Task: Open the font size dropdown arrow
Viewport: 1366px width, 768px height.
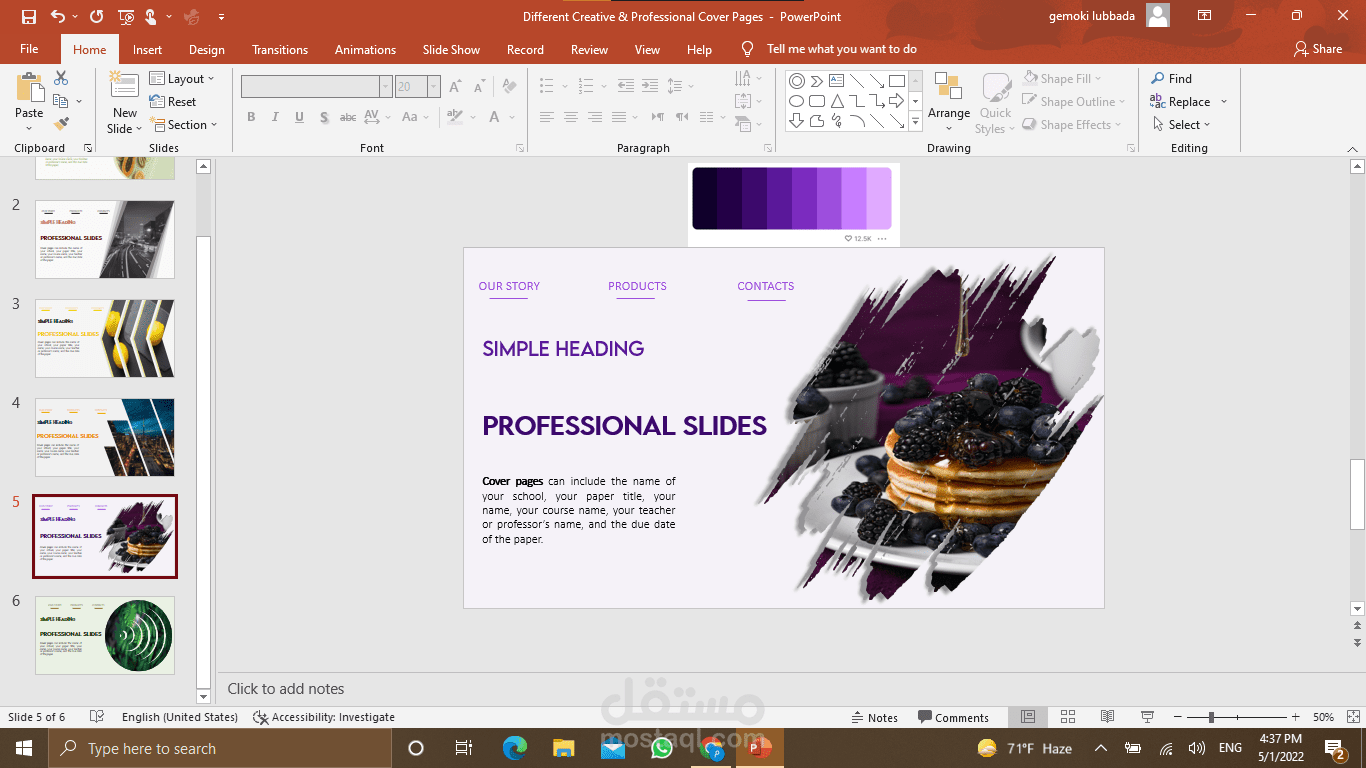Action: pyautogui.click(x=434, y=87)
